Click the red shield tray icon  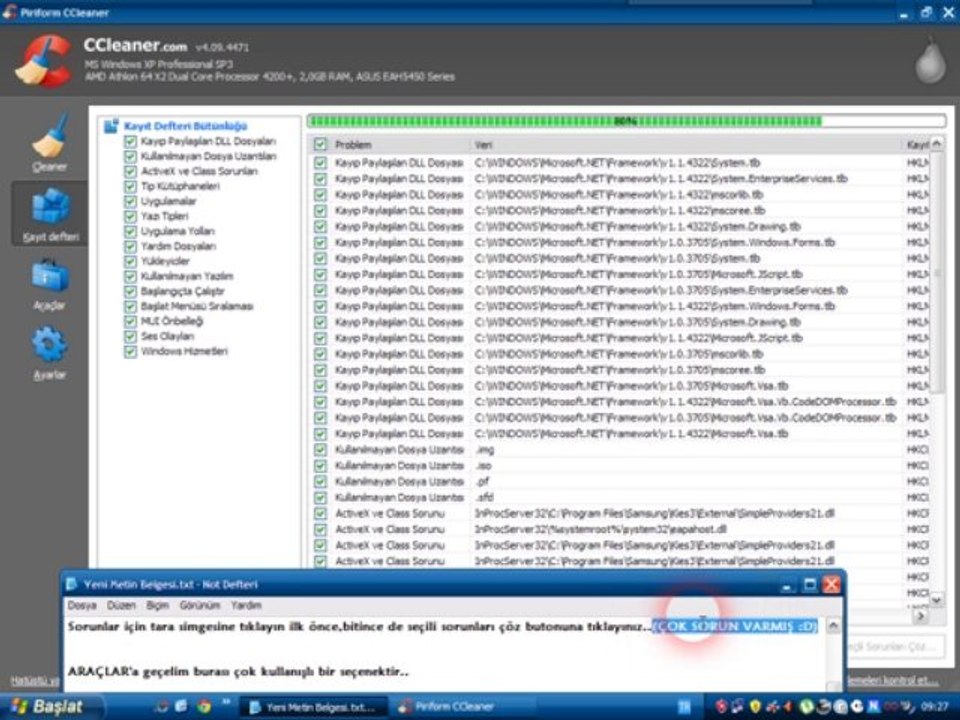pos(722,707)
